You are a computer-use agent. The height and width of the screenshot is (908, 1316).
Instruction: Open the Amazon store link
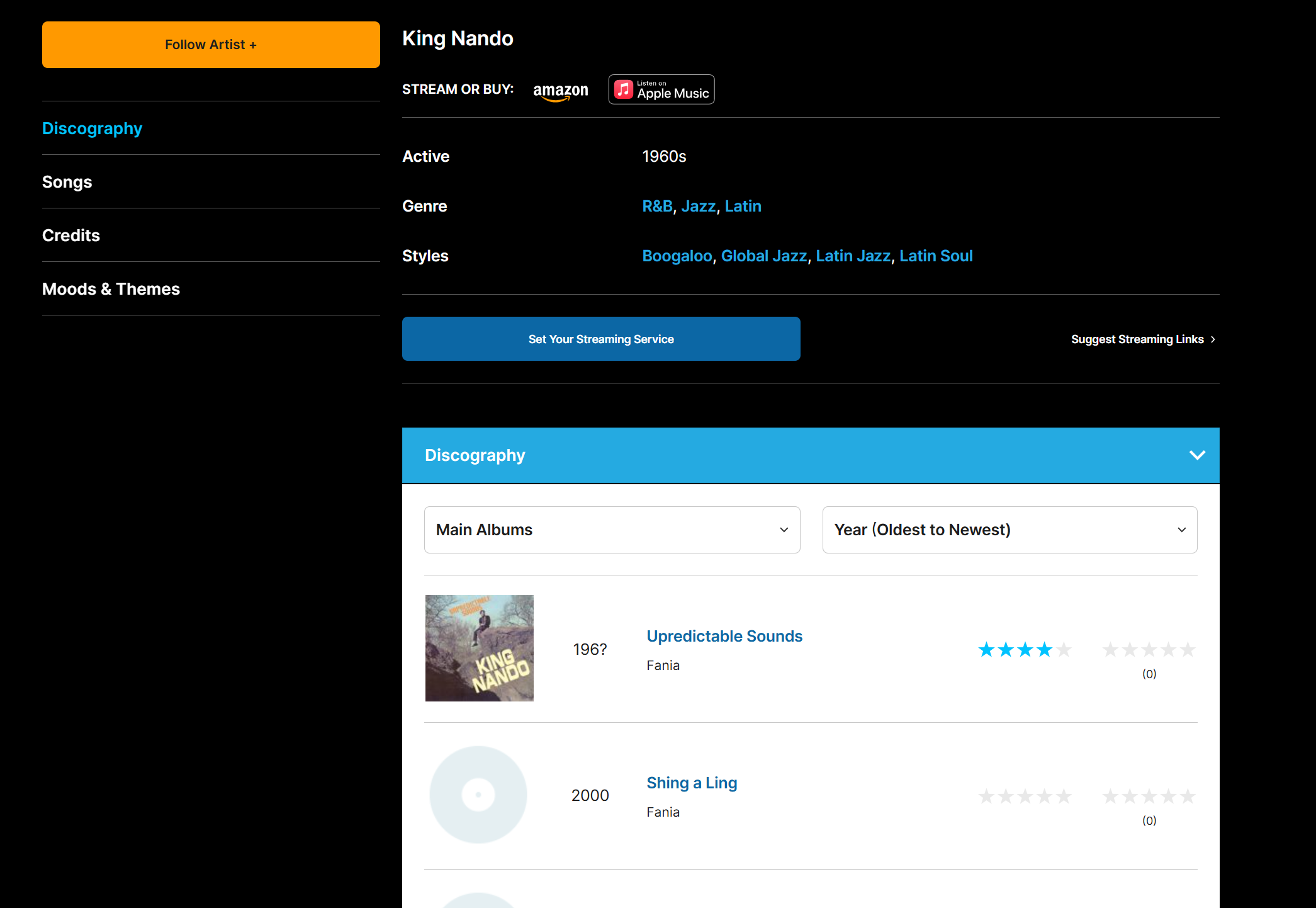pyautogui.click(x=560, y=91)
